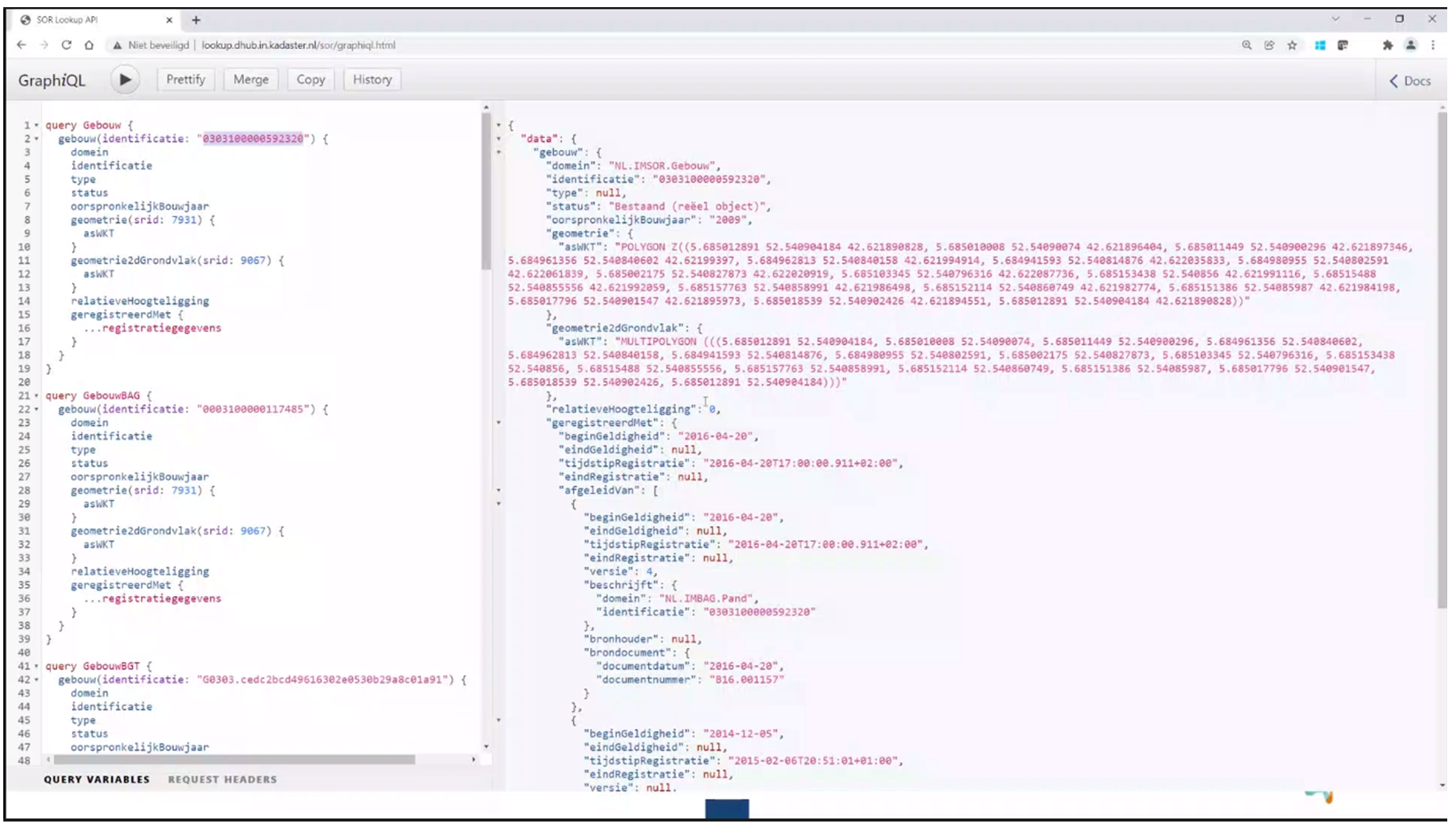Click the "Bestaand (reëel object)" status value
Screen dimensions: 1456x827
tap(687, 206)
